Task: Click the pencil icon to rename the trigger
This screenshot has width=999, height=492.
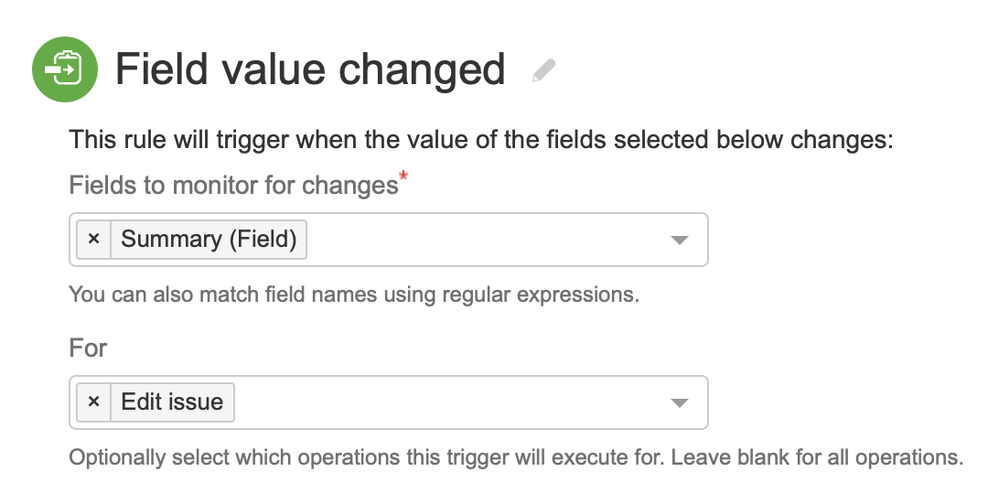Action: coord(543,71)
